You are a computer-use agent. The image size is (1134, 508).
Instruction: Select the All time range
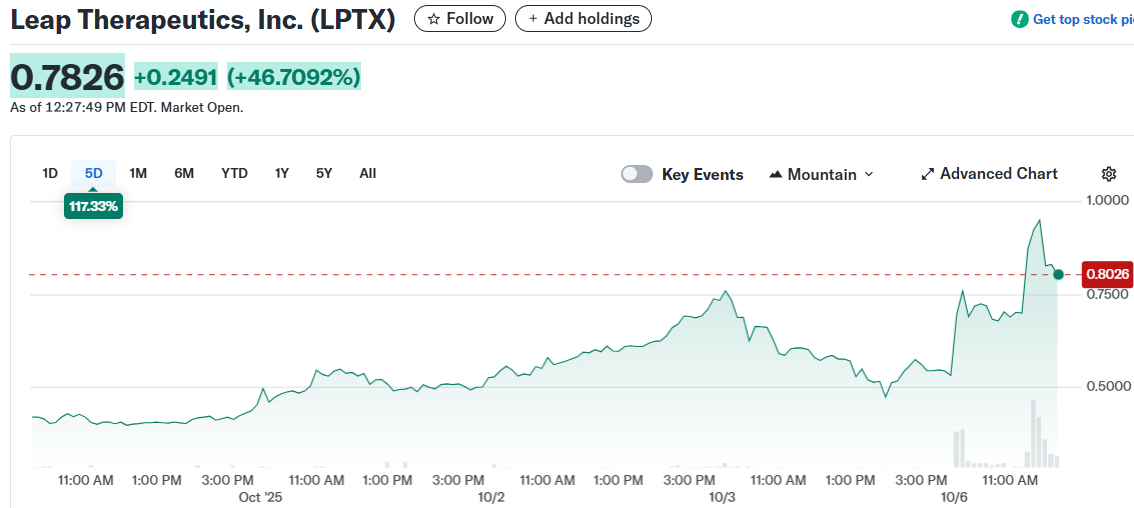368,173
